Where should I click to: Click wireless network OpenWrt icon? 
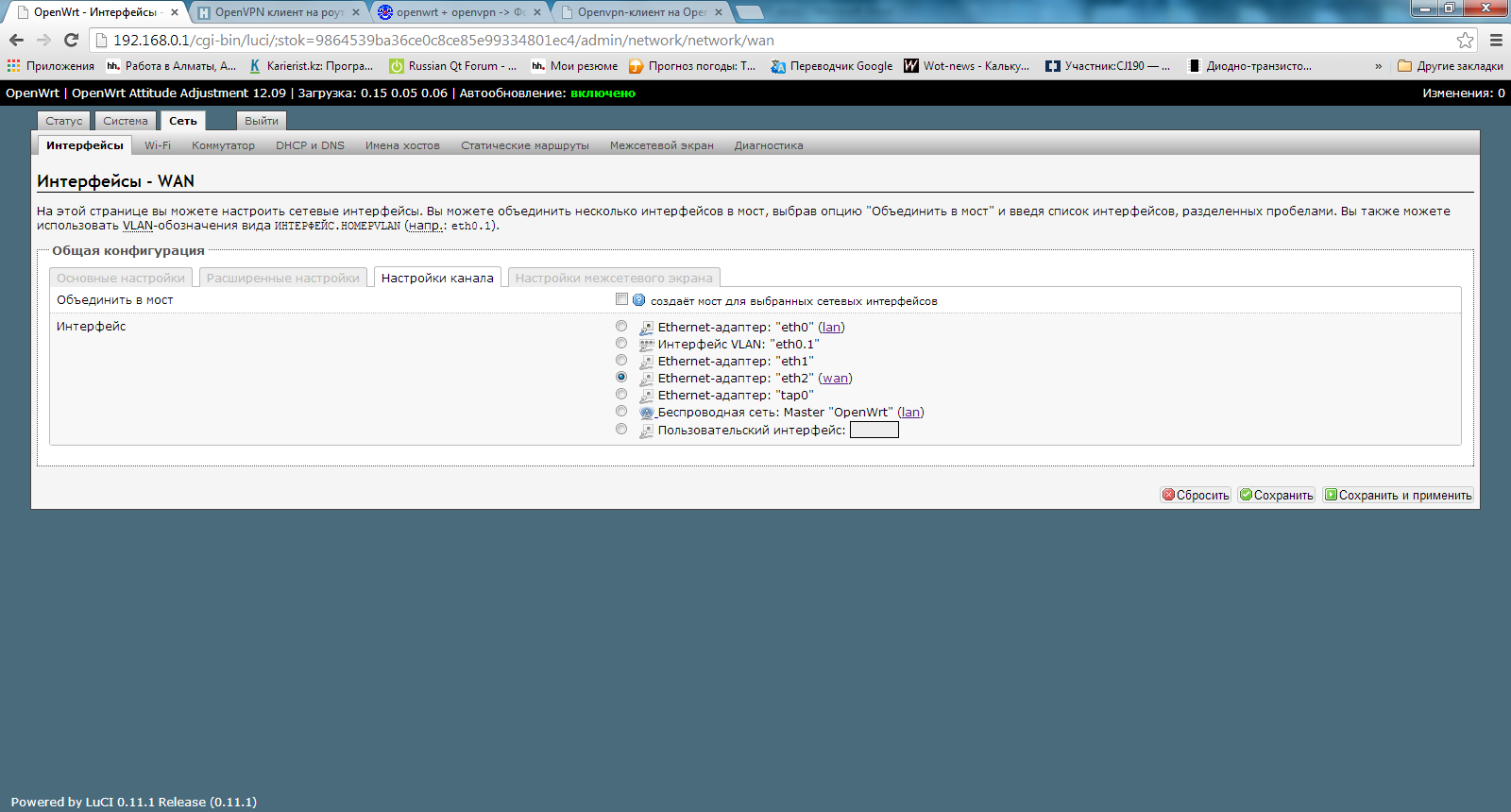tap(646, 413)
